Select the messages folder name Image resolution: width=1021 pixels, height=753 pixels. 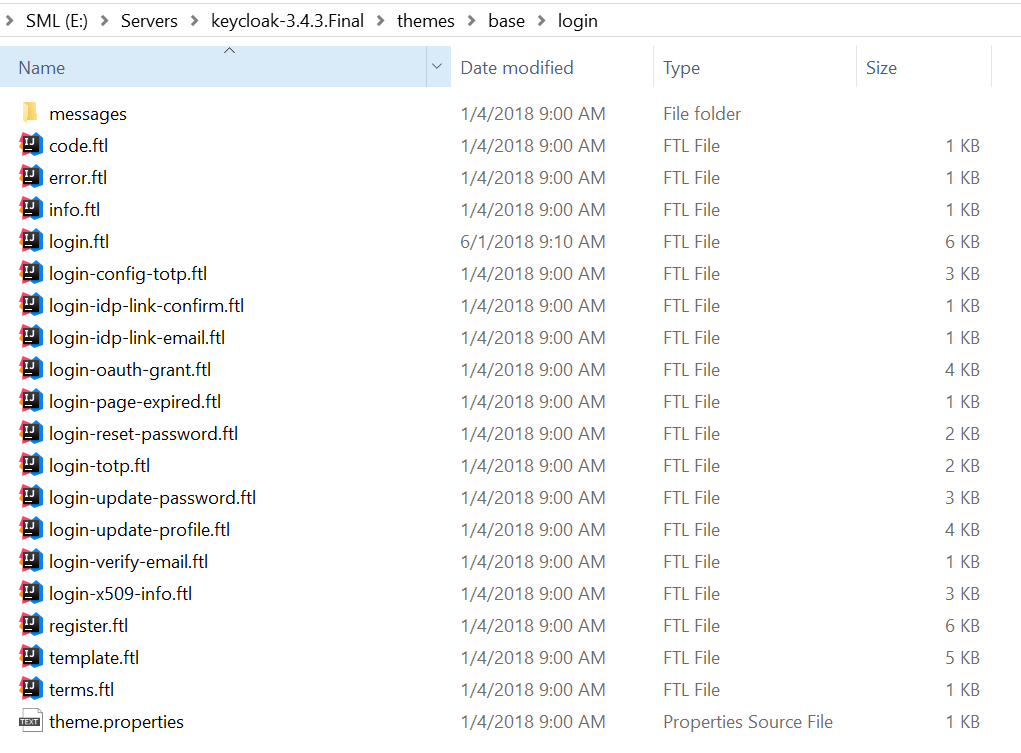[88, 114]
